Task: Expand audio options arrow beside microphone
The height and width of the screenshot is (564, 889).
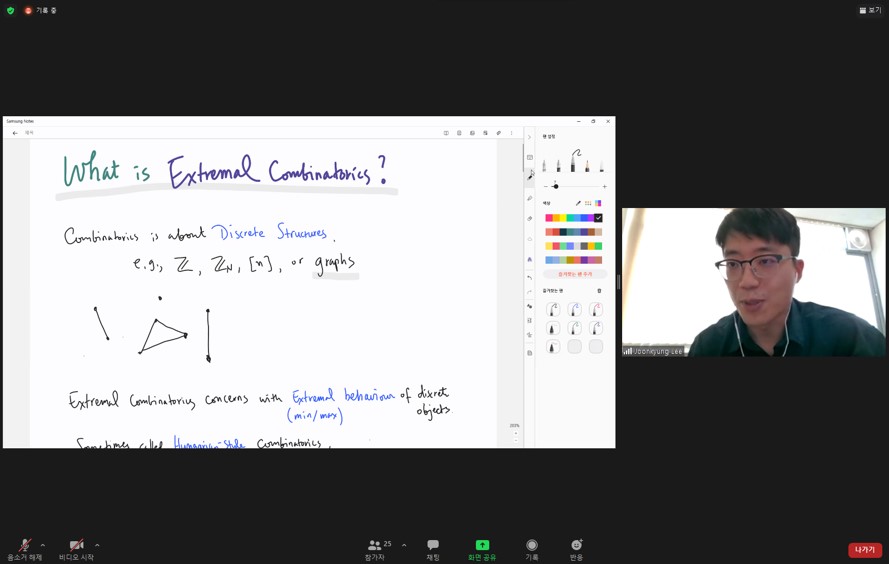Action: [43, 545]
